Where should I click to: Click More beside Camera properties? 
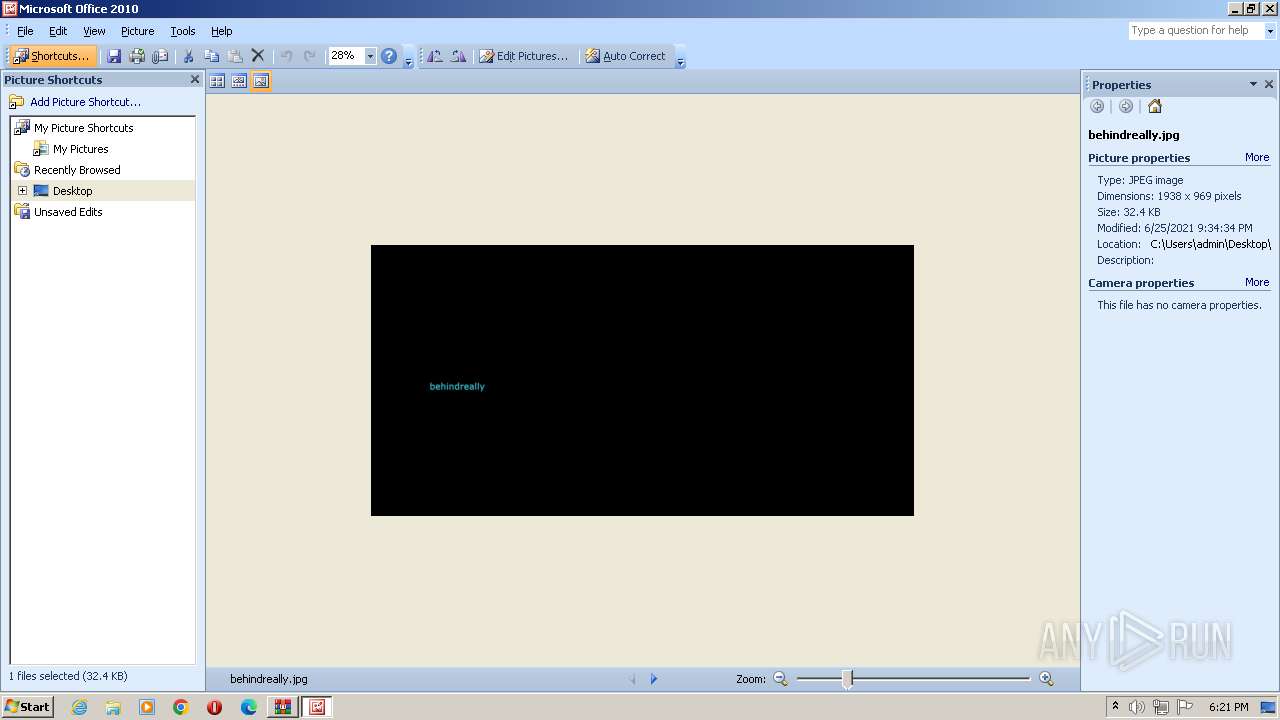[x=1257, y=283]
